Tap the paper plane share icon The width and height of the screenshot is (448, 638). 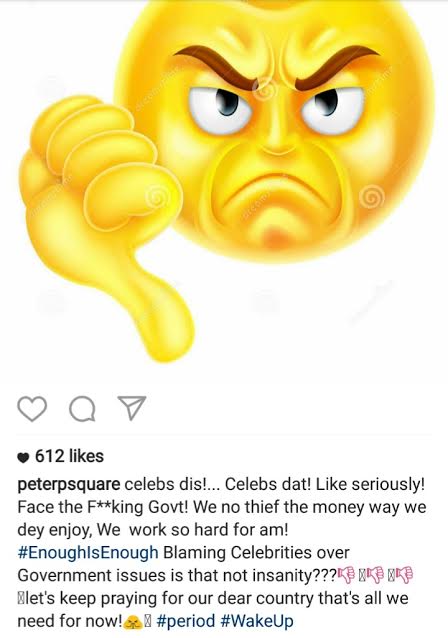132,408
